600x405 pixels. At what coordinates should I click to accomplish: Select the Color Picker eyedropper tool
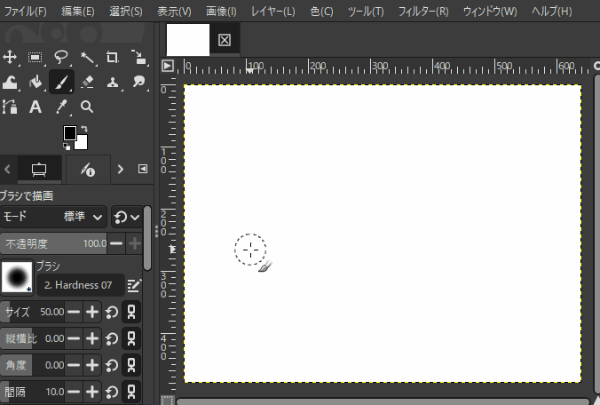point(61,107)
